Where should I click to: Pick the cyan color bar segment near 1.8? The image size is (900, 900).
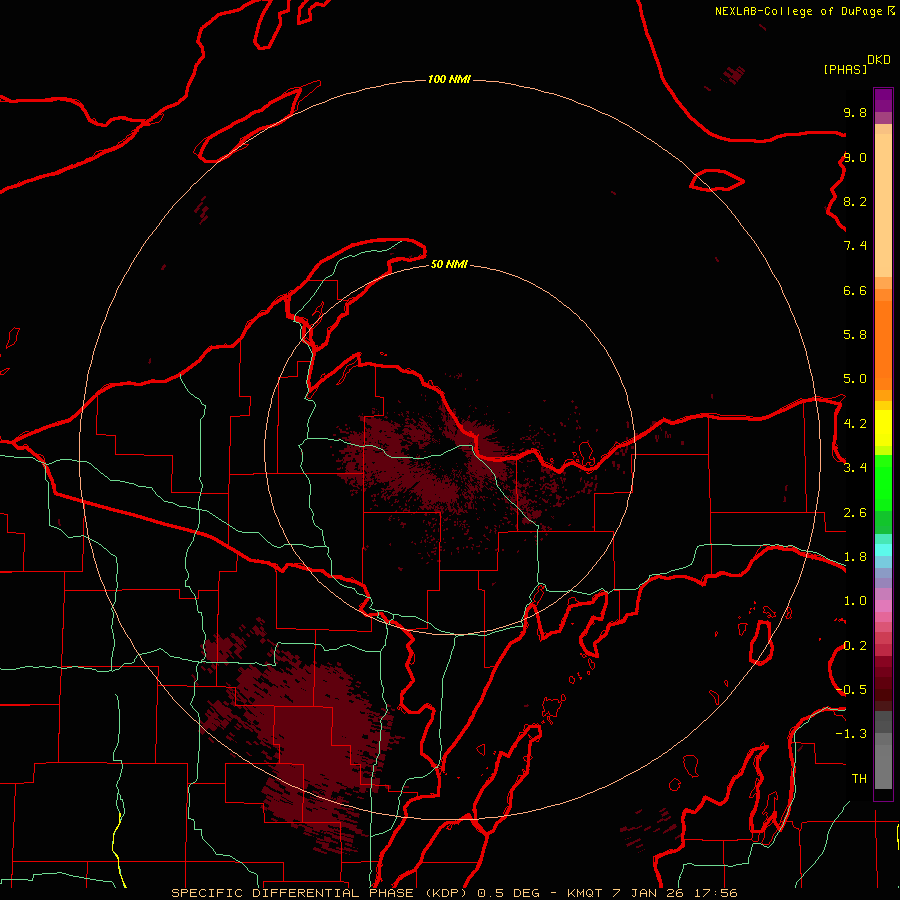[883, 550]
